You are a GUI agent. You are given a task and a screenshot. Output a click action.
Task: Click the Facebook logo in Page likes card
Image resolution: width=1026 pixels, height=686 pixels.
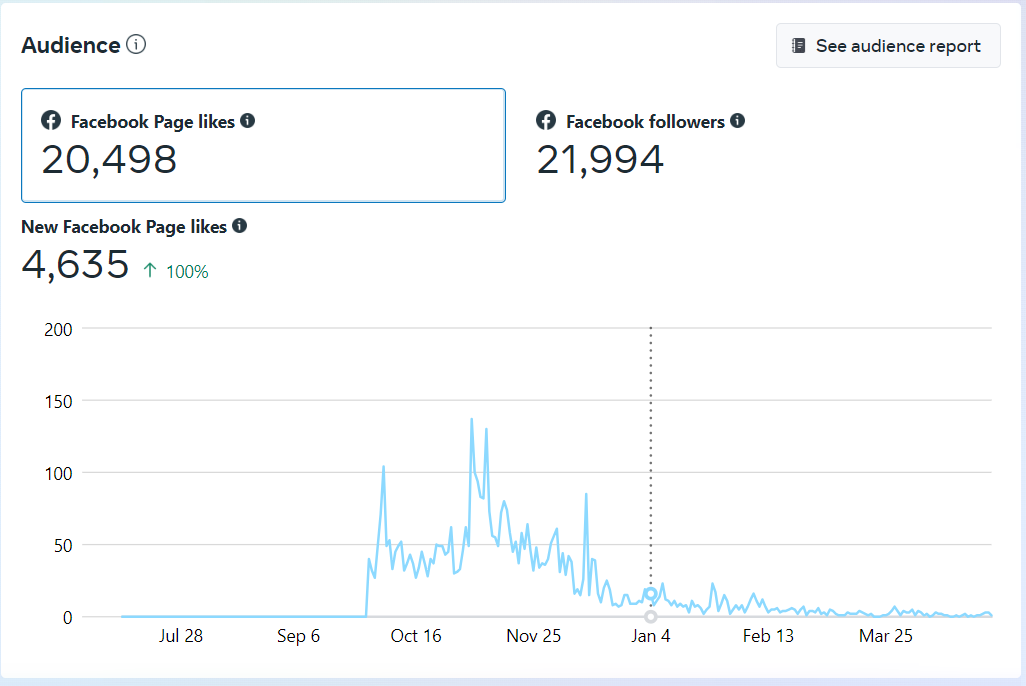tap(51, 121)
